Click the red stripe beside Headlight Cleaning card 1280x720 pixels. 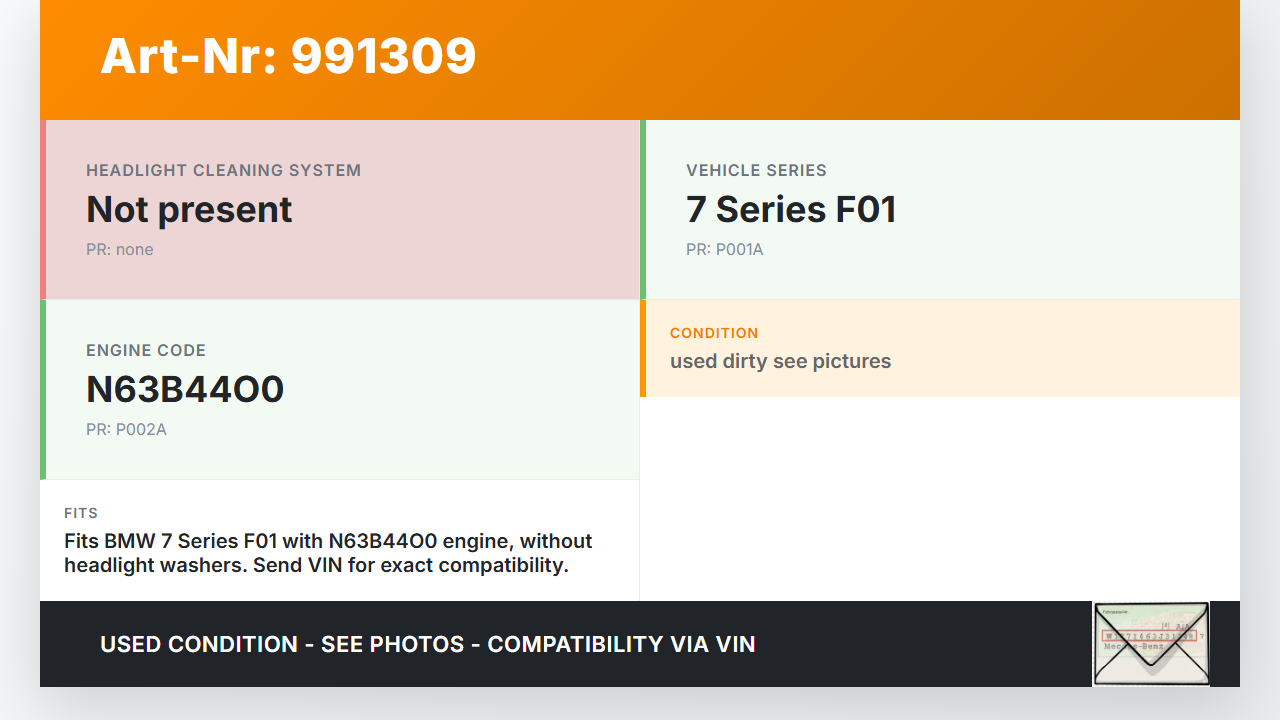pos(43,209)
